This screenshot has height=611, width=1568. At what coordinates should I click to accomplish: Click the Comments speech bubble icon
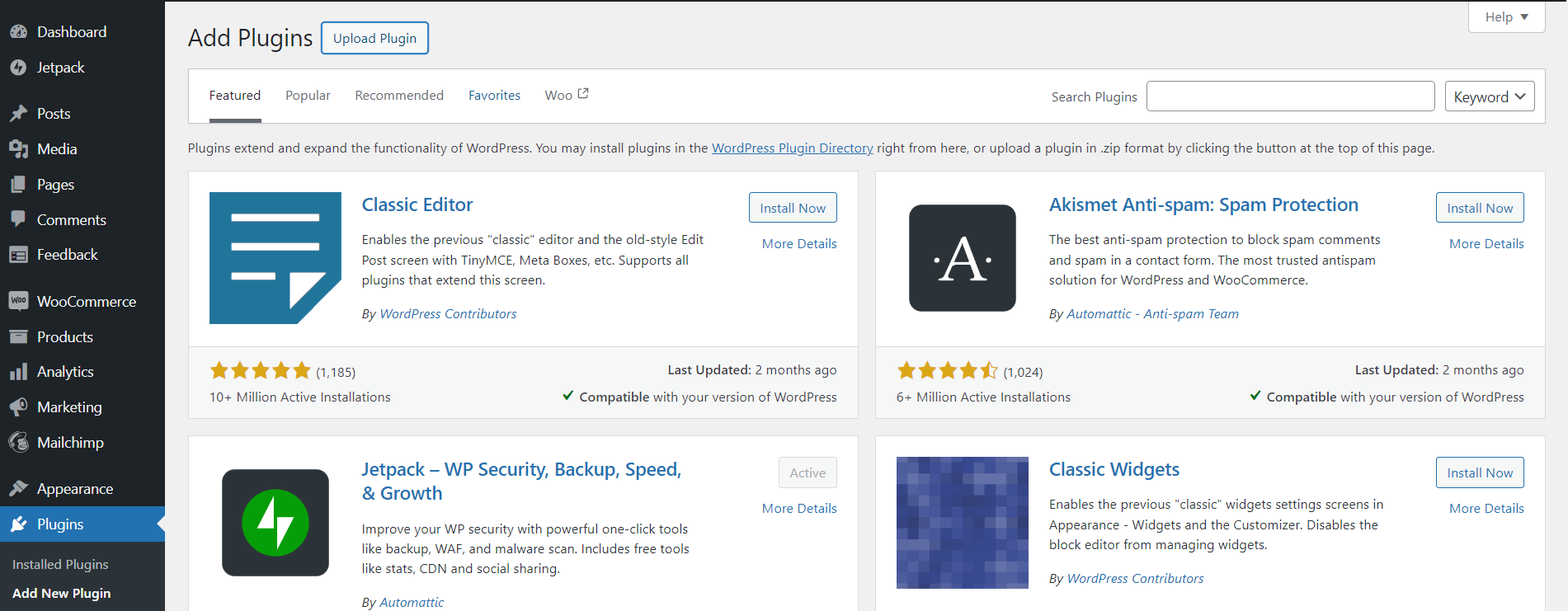[x=18, y=219]
